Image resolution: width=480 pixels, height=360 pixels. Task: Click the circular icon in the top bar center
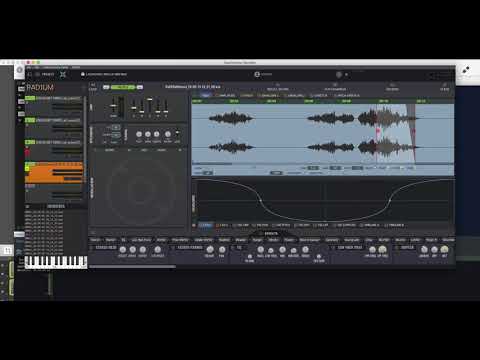[257, 74]
